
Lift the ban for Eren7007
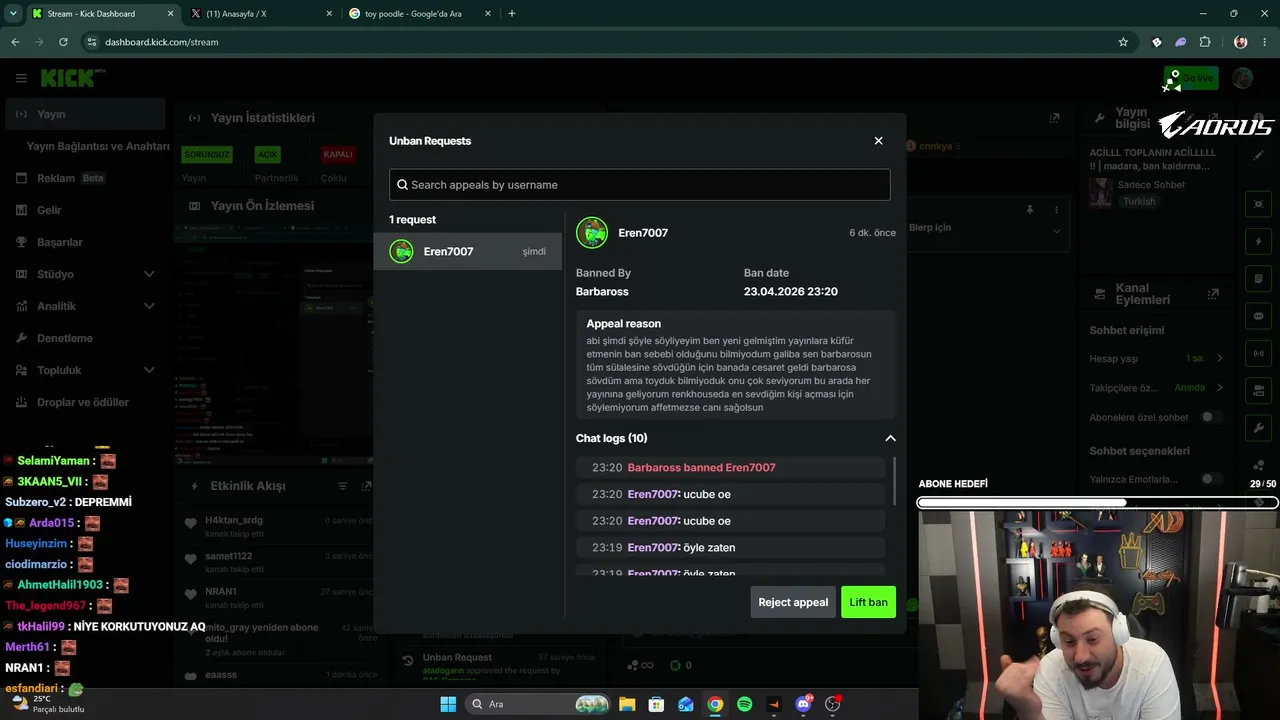point(868,602)
